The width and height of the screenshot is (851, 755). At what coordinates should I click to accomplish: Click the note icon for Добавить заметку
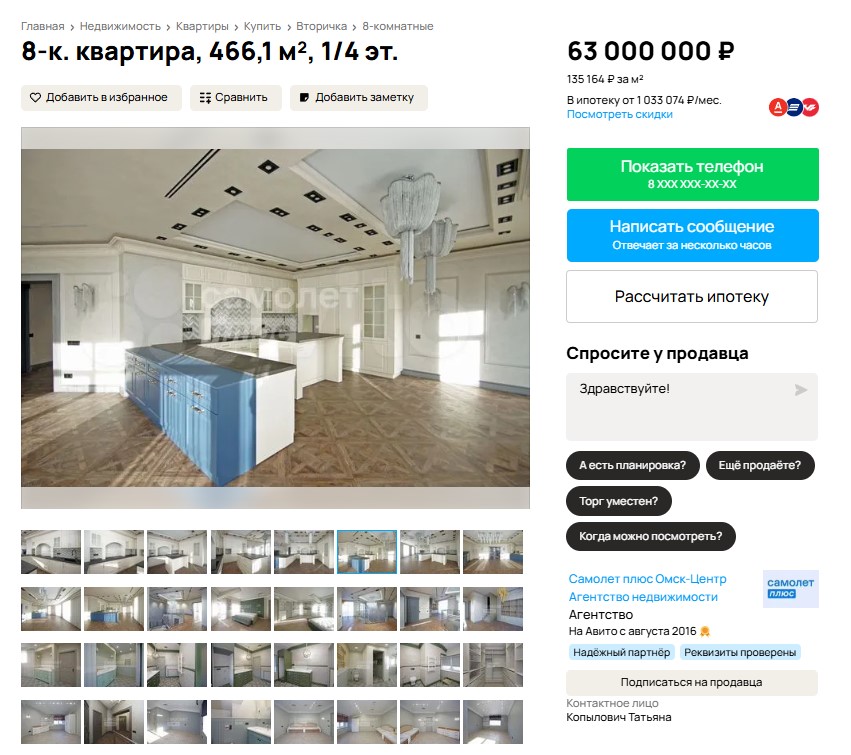[304, 98]
